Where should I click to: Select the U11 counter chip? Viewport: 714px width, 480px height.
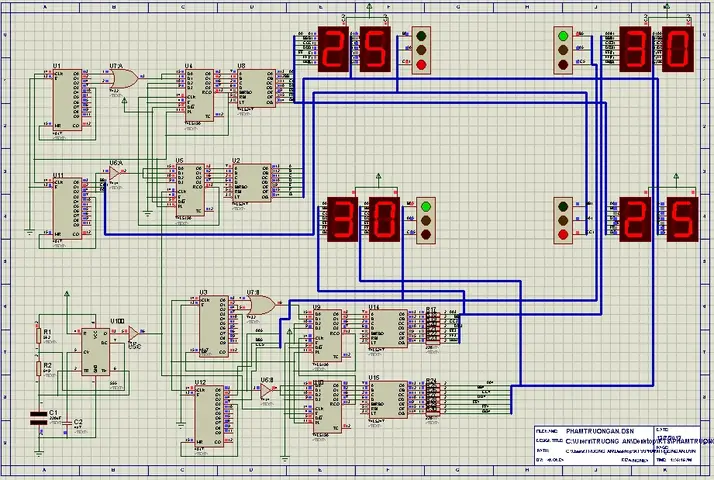pyautogui.click(x=67, y=209)
